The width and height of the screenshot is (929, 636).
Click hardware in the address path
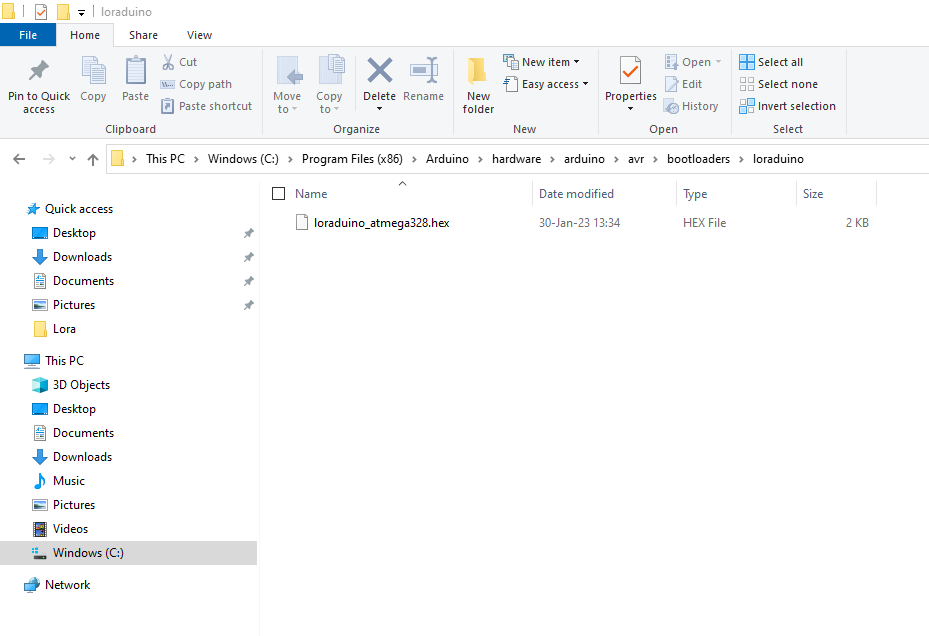coord(516,159)
